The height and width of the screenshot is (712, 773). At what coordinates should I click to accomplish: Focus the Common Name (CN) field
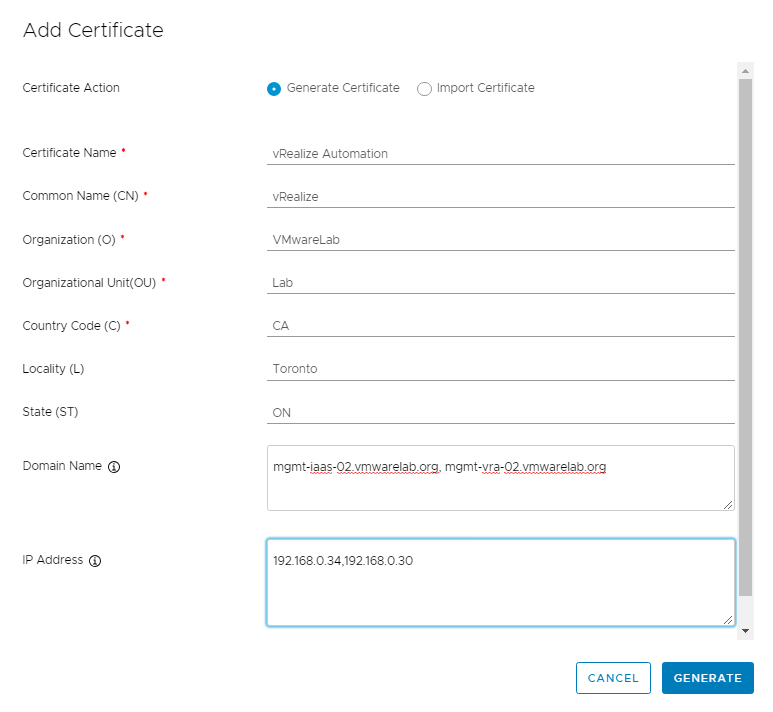pyautogui.click(x=500, y=197)
